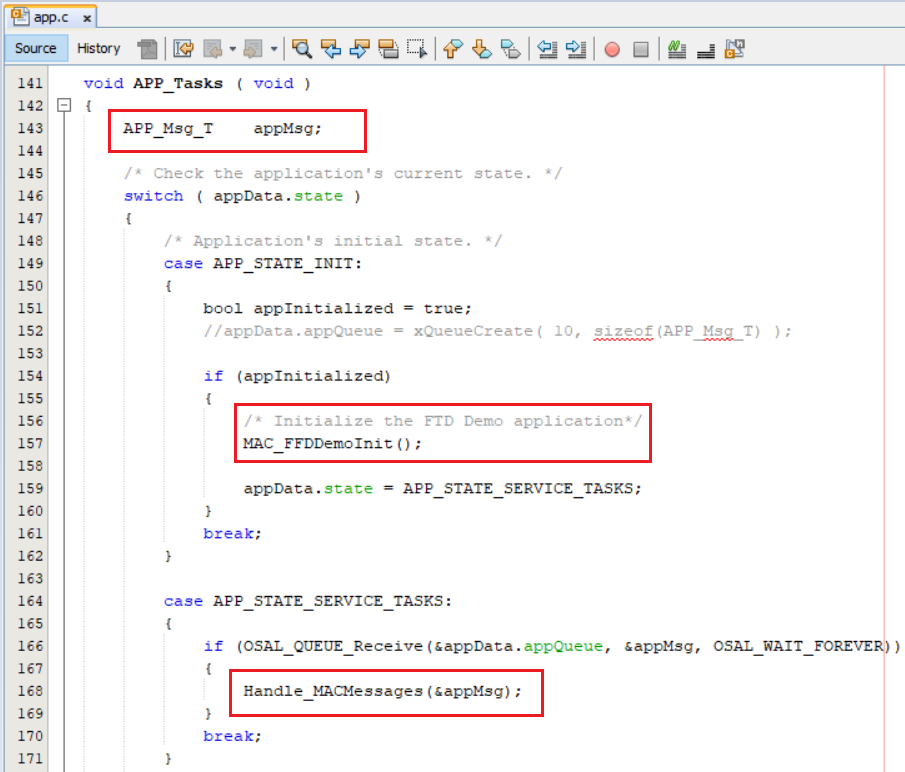Screen dimensions: 905x772
Task: Comment out the selected lines
Action: pos(677,48)
